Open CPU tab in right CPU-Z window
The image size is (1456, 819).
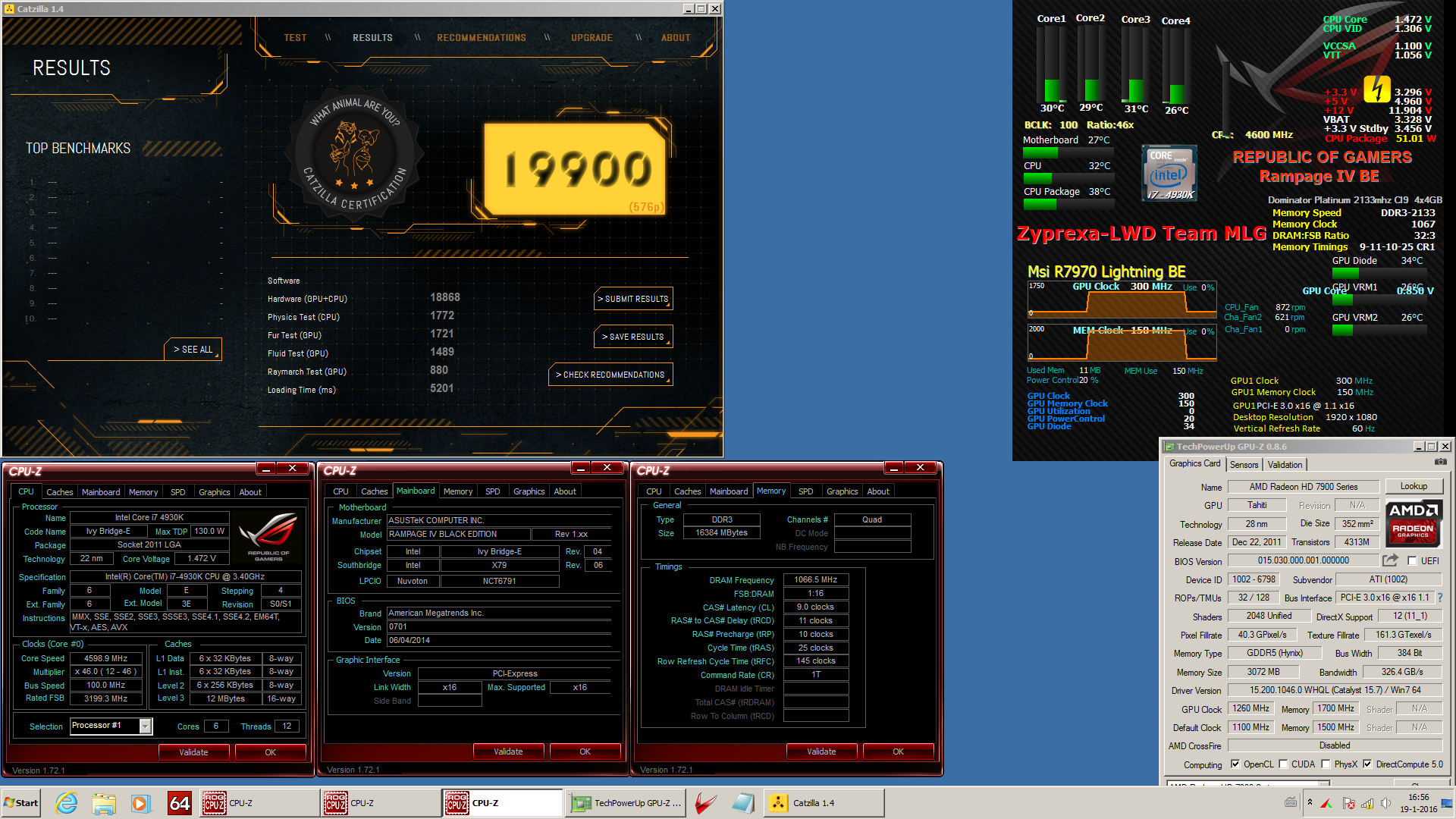coord(654,491)
